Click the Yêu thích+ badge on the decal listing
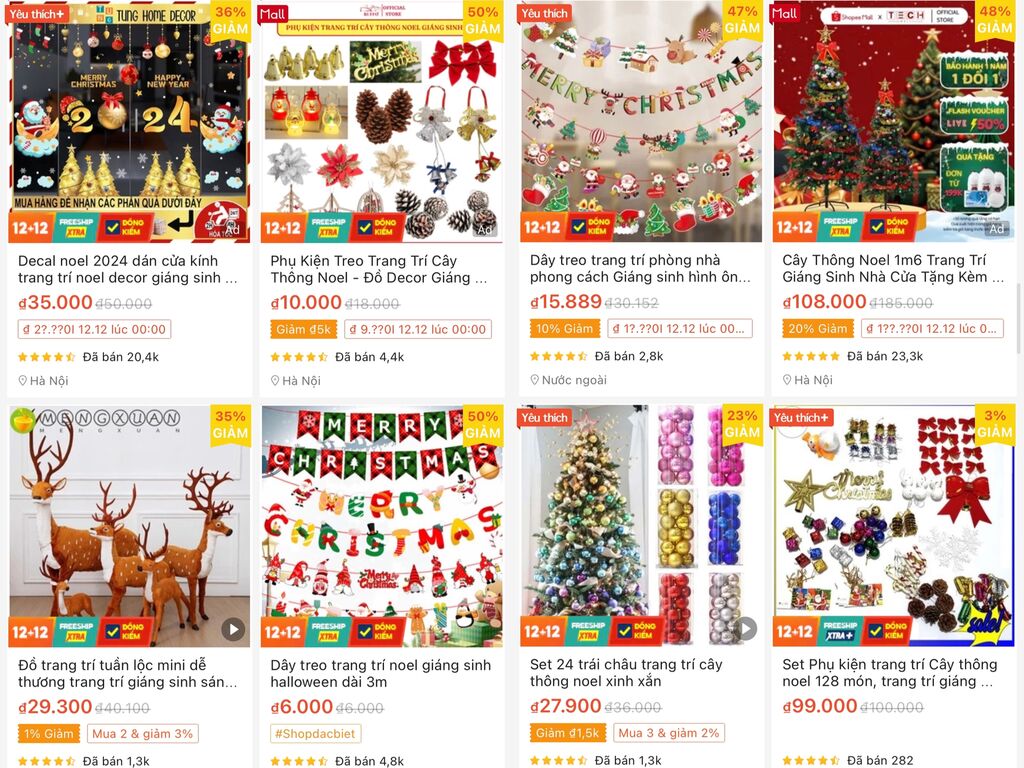Viewport: 1024px width, 768px height. (37, 14)
